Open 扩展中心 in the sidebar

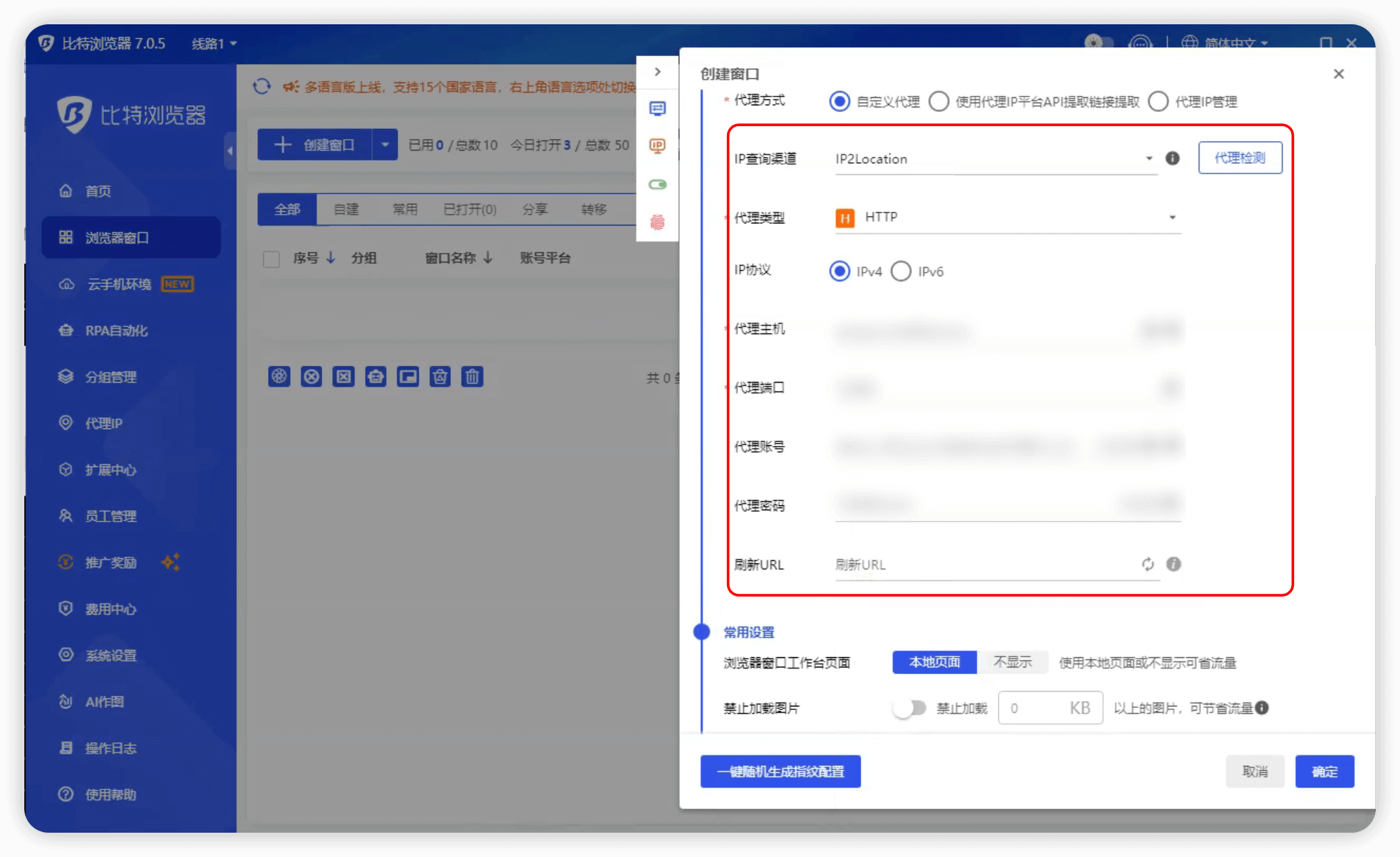coord(110,470)
